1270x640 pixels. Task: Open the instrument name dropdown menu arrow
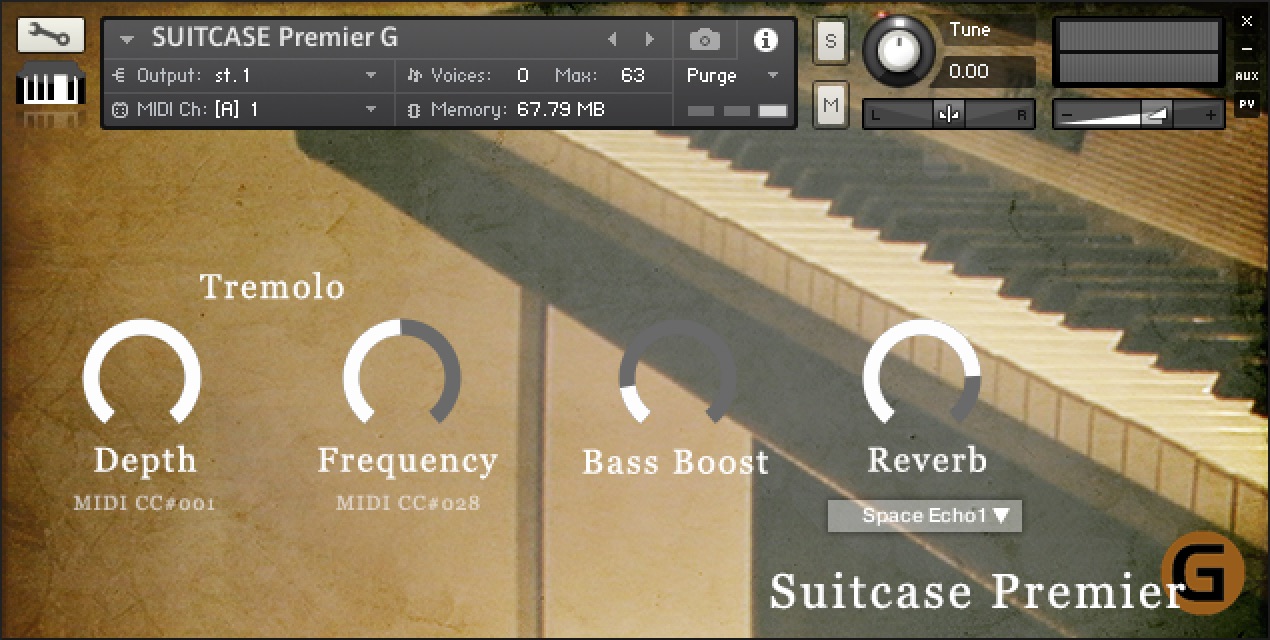pos(126,40)
